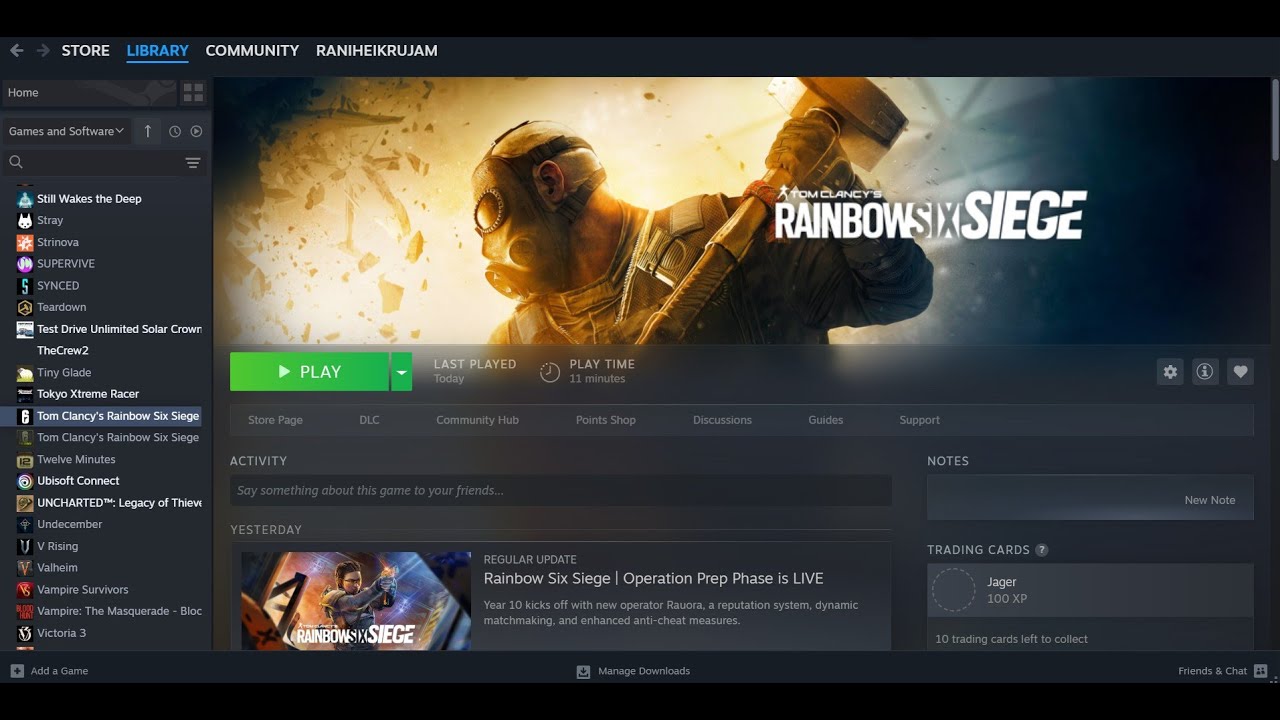Open the Community Hub tab
The width and height of the screenshot is (1280, 720).
477,420
